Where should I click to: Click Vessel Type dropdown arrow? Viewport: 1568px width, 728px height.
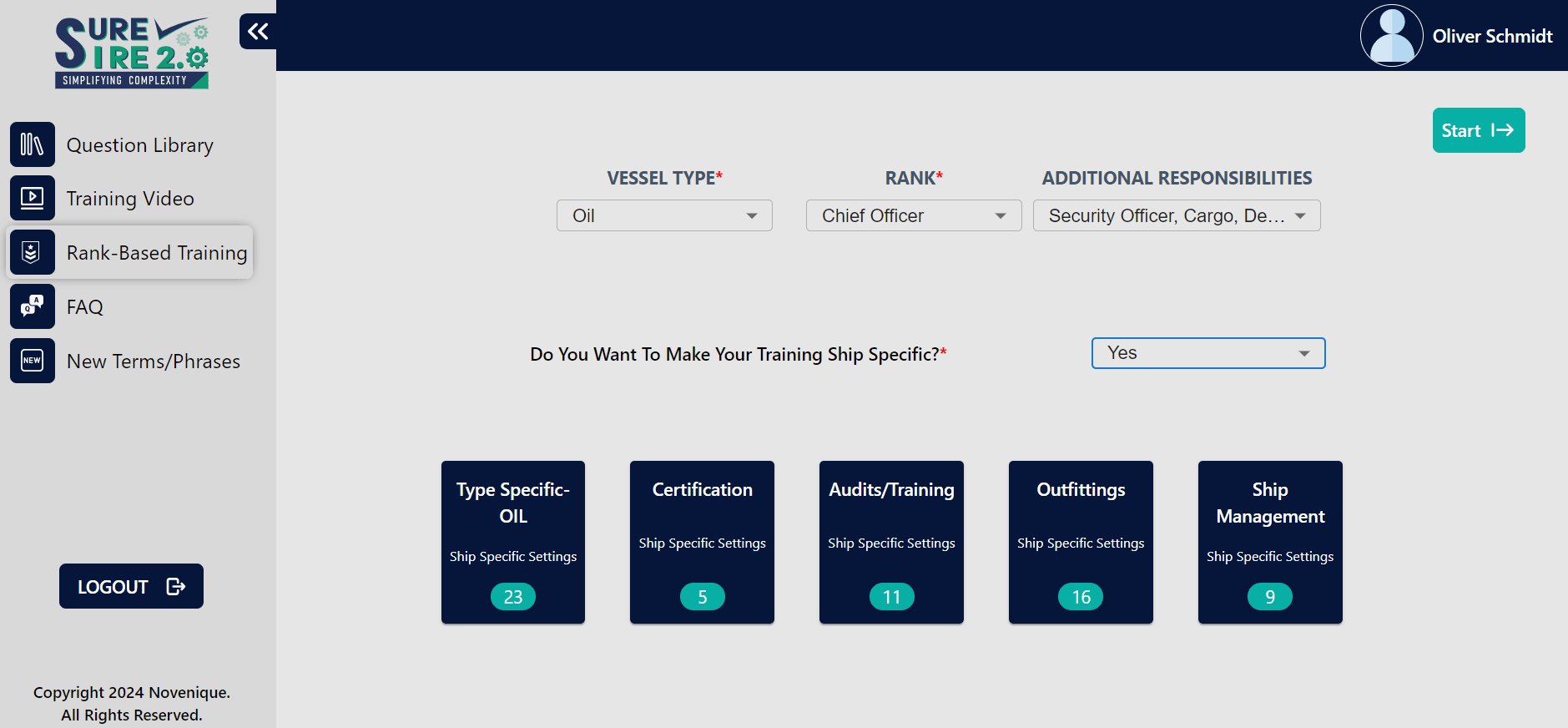(x=752, y=216)
